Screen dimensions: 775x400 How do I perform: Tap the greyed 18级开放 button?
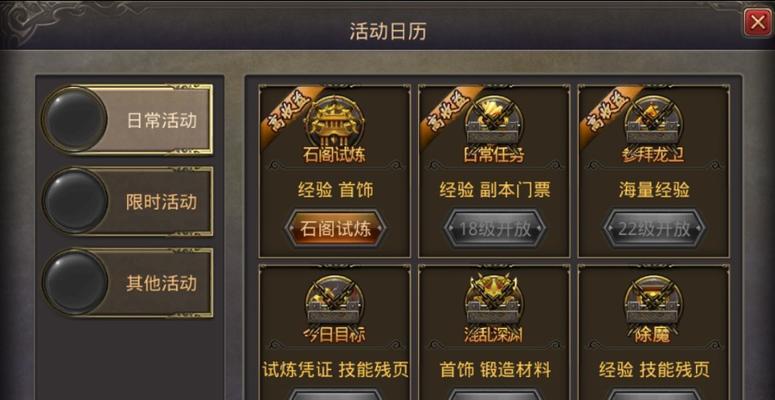495,229
